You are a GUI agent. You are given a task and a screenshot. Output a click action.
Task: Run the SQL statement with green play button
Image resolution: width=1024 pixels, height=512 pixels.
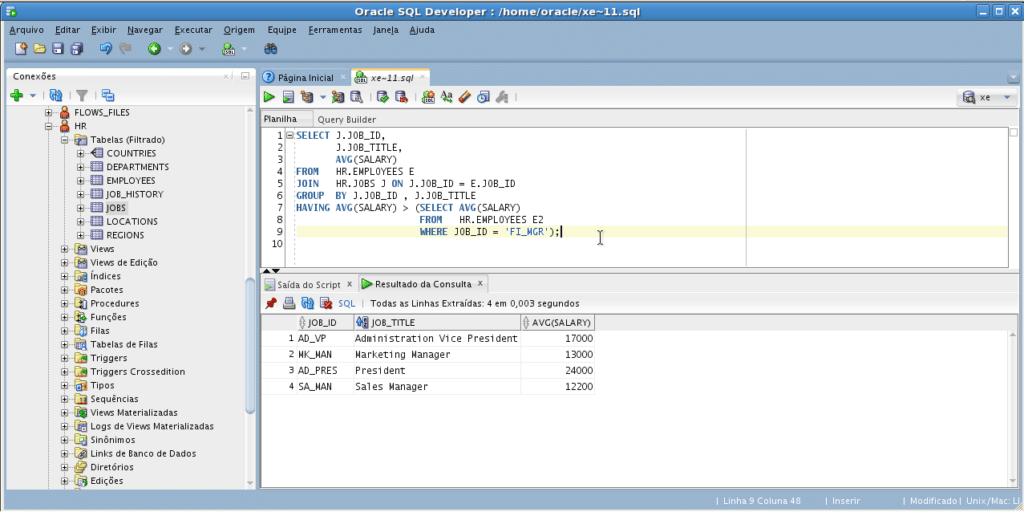tap(269, 97)
